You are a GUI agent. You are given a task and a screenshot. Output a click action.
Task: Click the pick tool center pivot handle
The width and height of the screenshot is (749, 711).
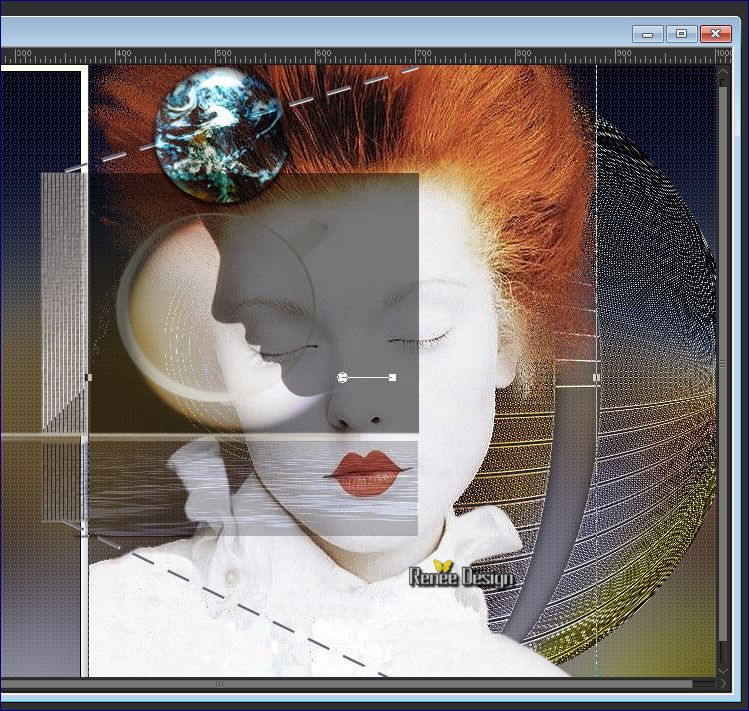342,378
